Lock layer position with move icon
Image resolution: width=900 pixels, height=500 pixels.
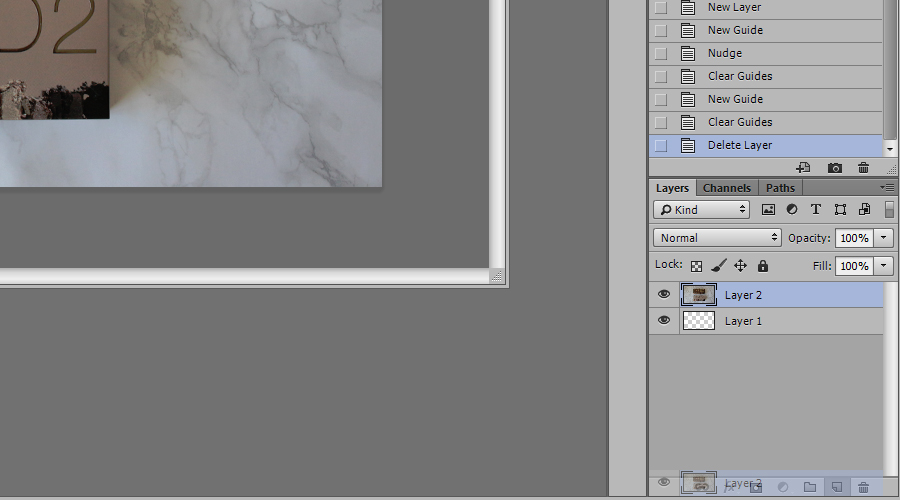(x=740, y=266)
